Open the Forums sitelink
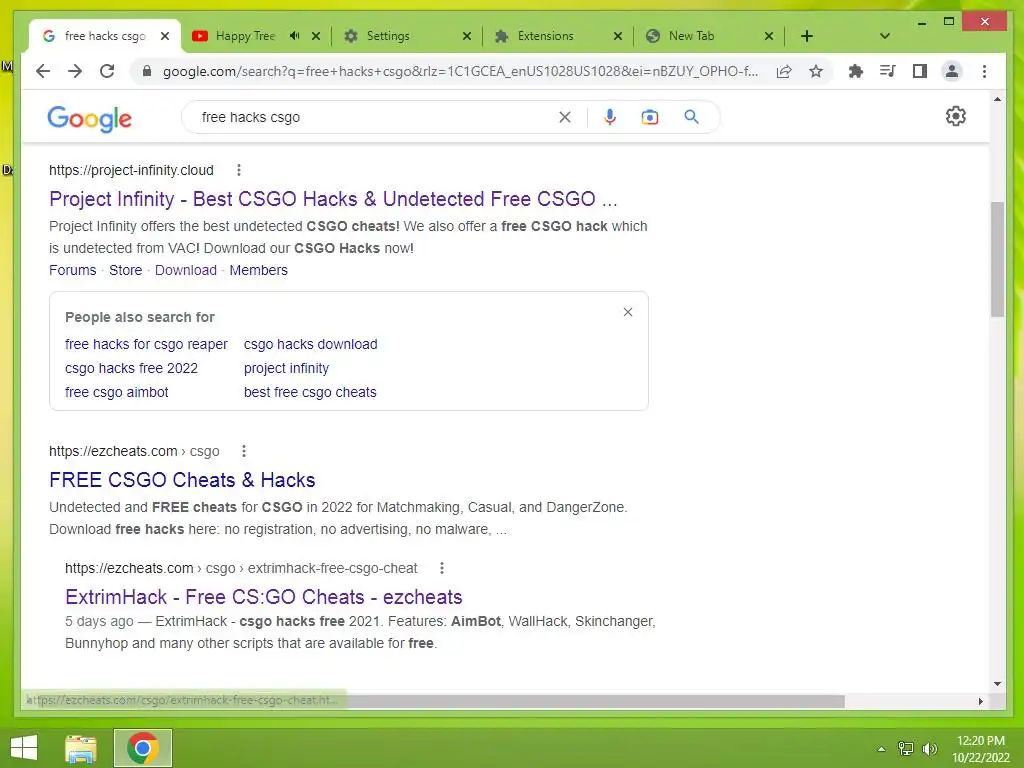Screen dimensions: 1024x768 (72, 270)
